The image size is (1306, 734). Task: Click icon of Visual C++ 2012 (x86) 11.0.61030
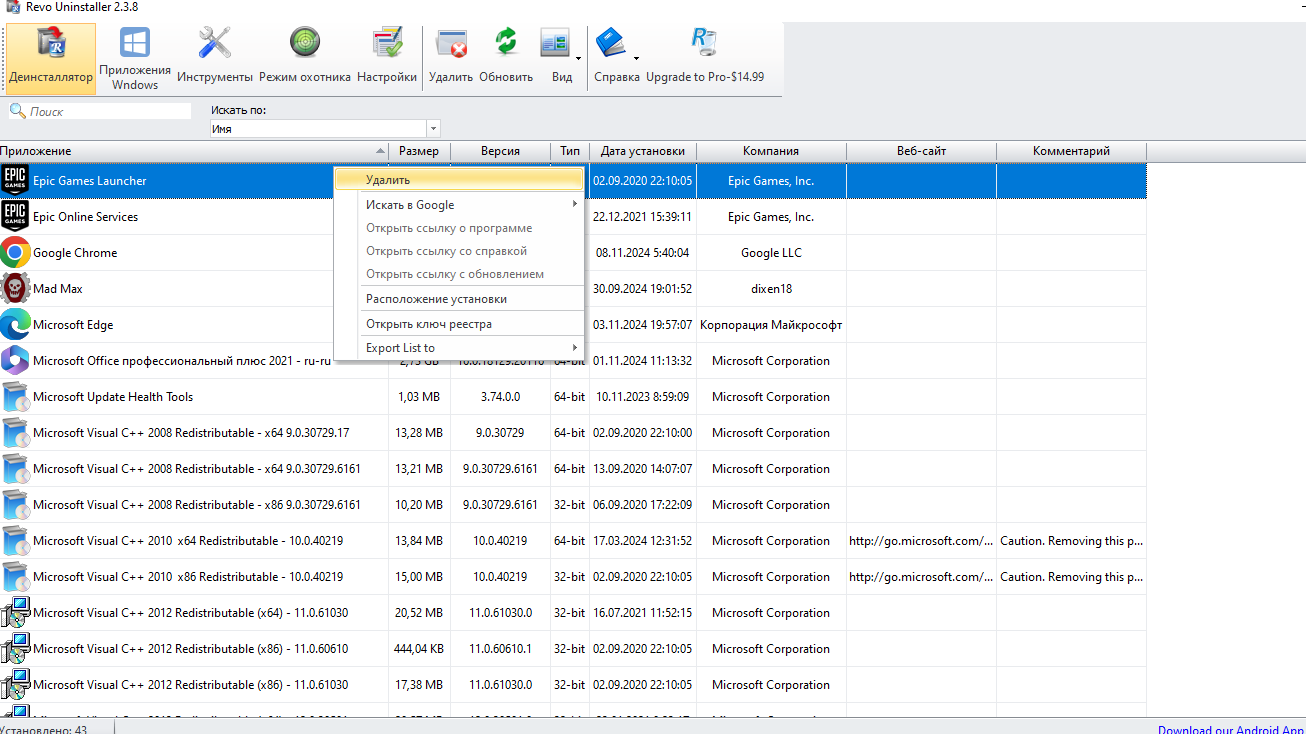tap(15, 685)
